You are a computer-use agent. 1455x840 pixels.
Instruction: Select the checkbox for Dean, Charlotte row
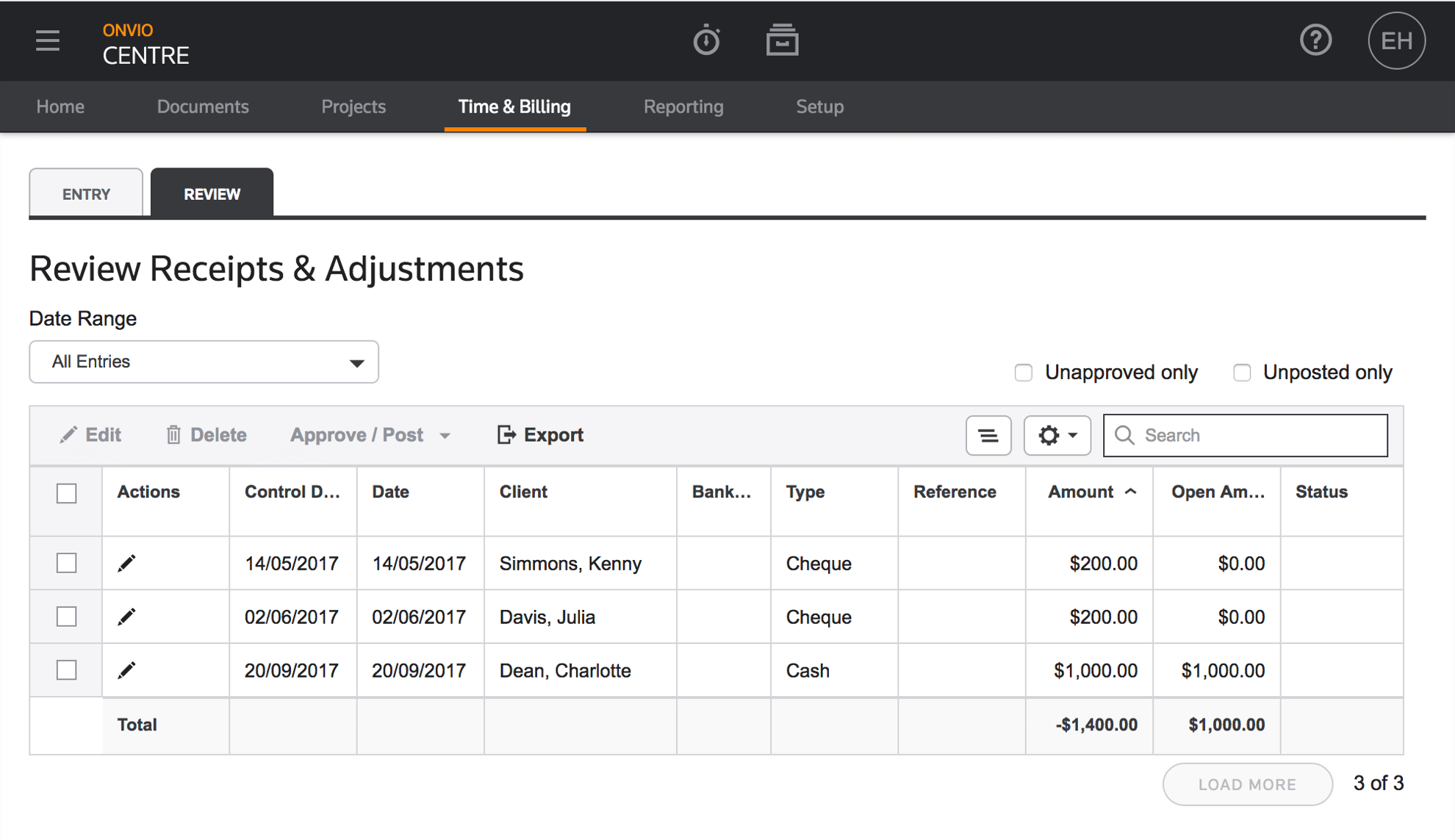click(x=67, y=670)
